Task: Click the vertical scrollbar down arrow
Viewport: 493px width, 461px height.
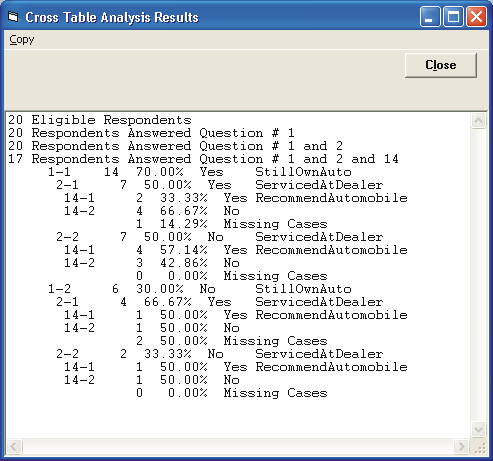Action: coord(478,429)
